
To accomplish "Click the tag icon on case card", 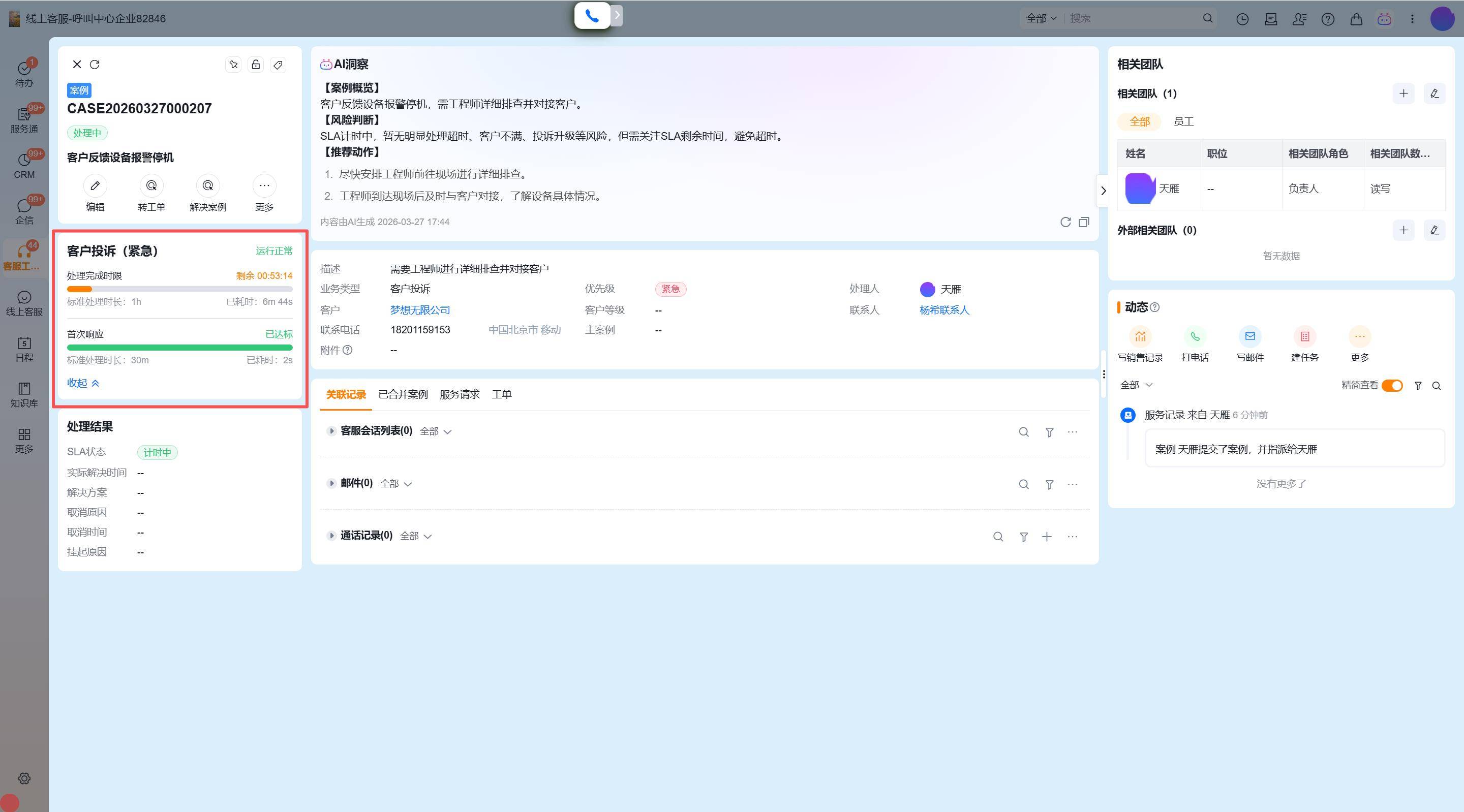I will pos(278,64).
